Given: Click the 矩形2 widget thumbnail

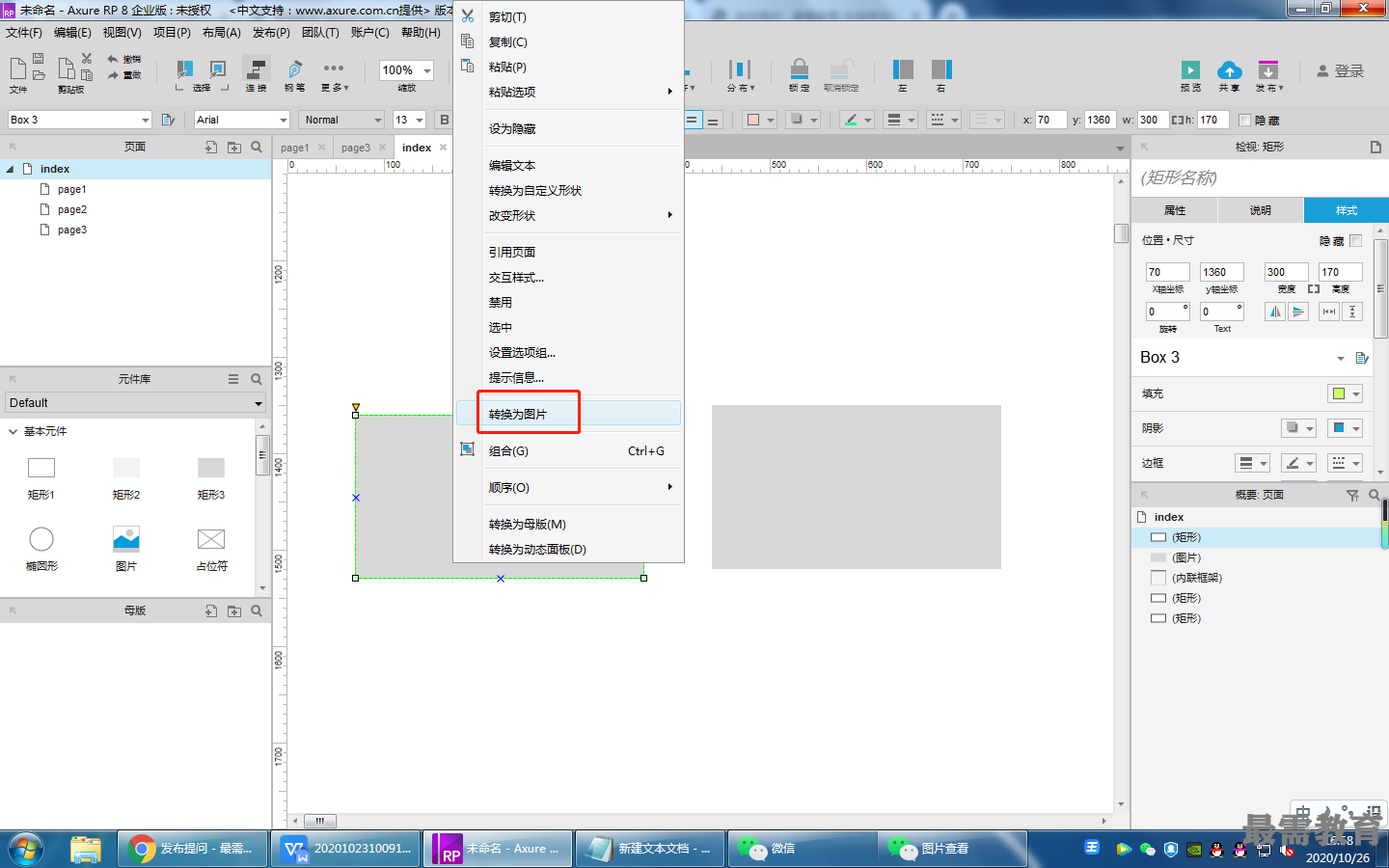Looking at the screenshot, I should pos(126,468).
